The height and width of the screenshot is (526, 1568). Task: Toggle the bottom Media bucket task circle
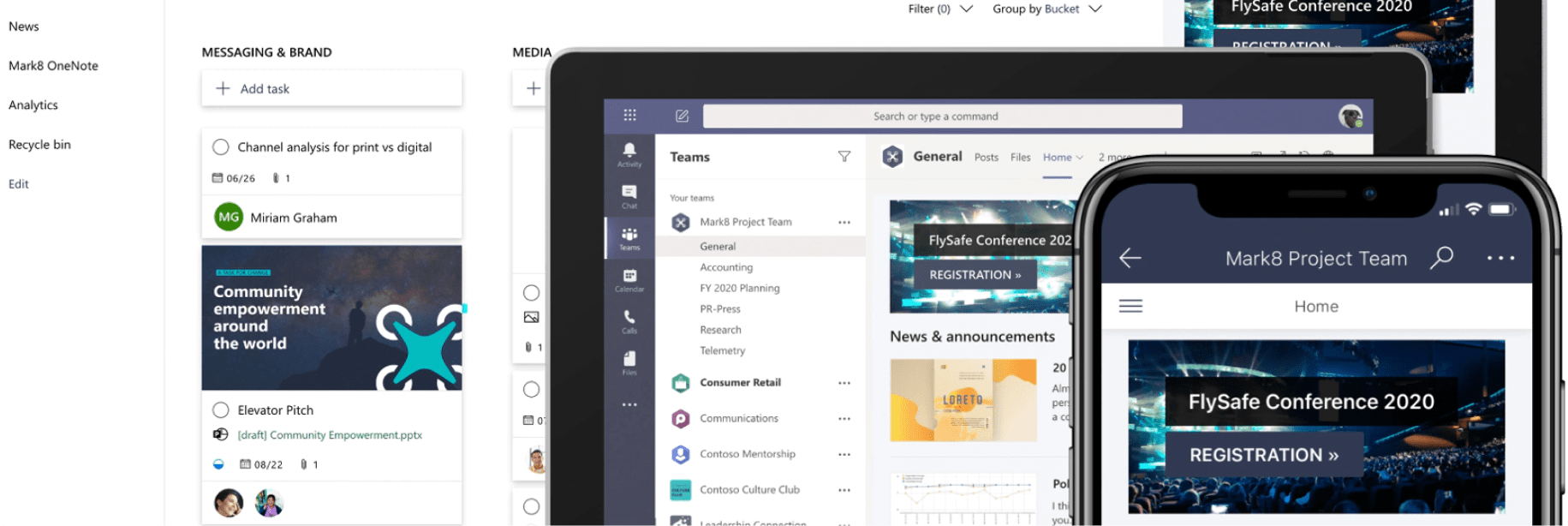[x=531, y=506]
